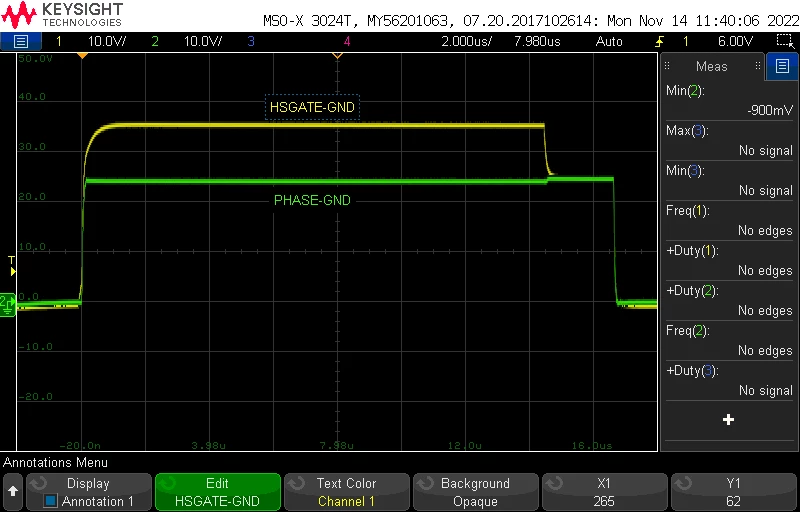
Task: Click the back up-arrow softkey
Action: [x=13, y=492]
